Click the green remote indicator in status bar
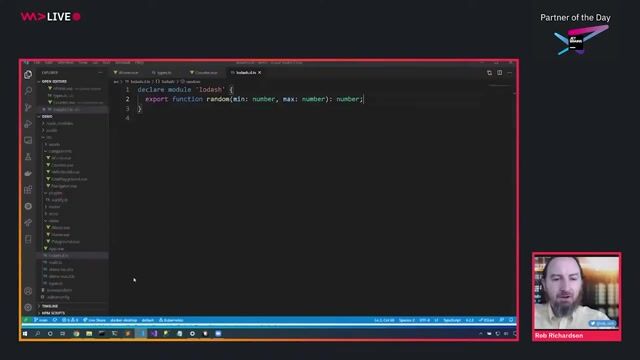 tap(26, 320)
